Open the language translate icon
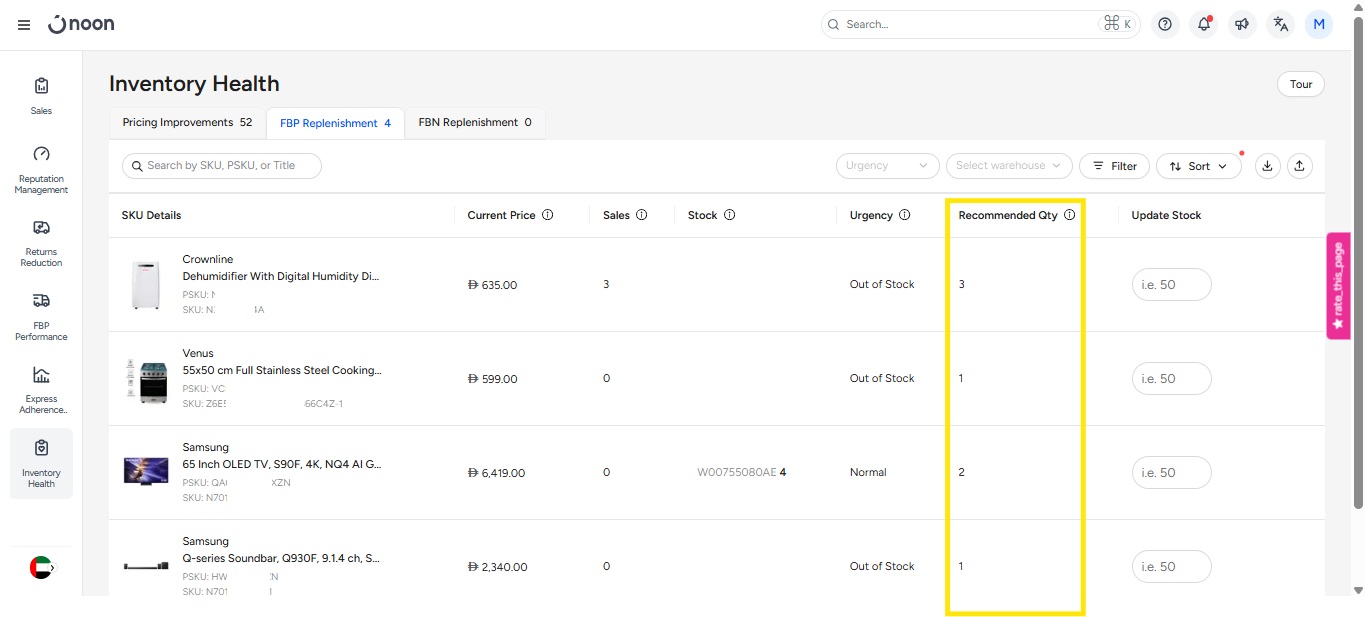This screenshot has height=617, width=1365. pos(1280,25)
